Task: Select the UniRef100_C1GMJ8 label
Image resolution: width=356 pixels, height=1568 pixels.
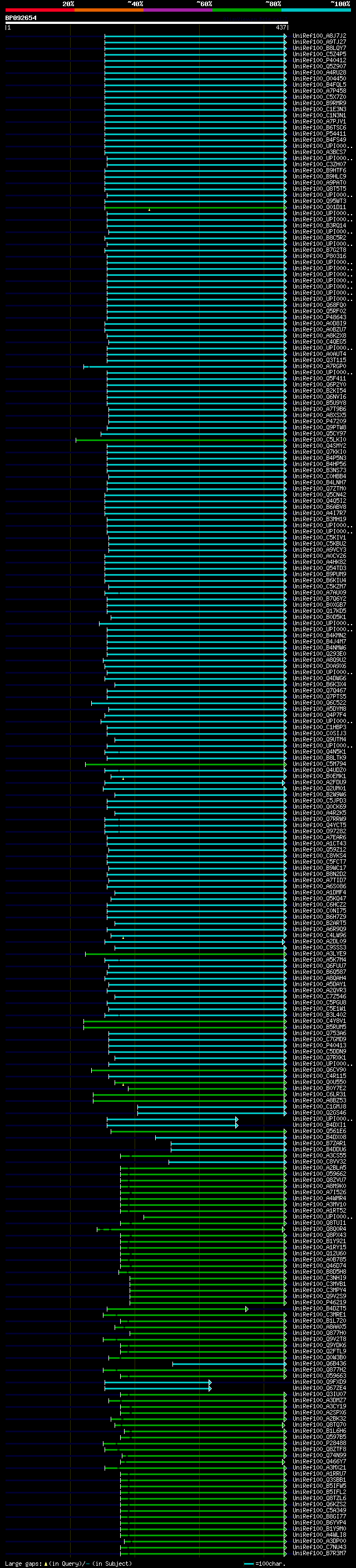Action: pyautogui.click(x=319, y=1106)
